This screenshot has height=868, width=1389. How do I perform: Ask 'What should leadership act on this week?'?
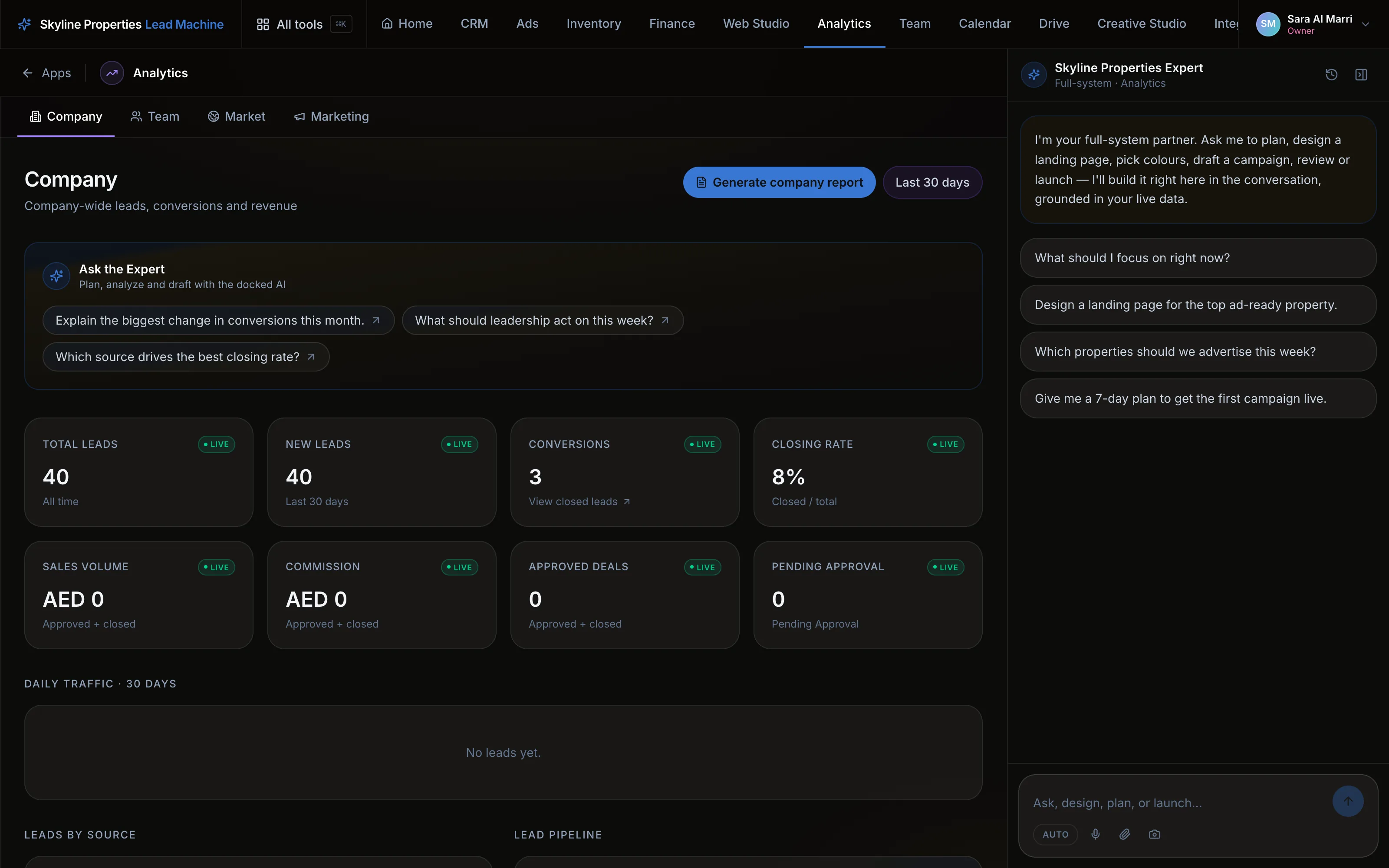[x=543, y=320]
